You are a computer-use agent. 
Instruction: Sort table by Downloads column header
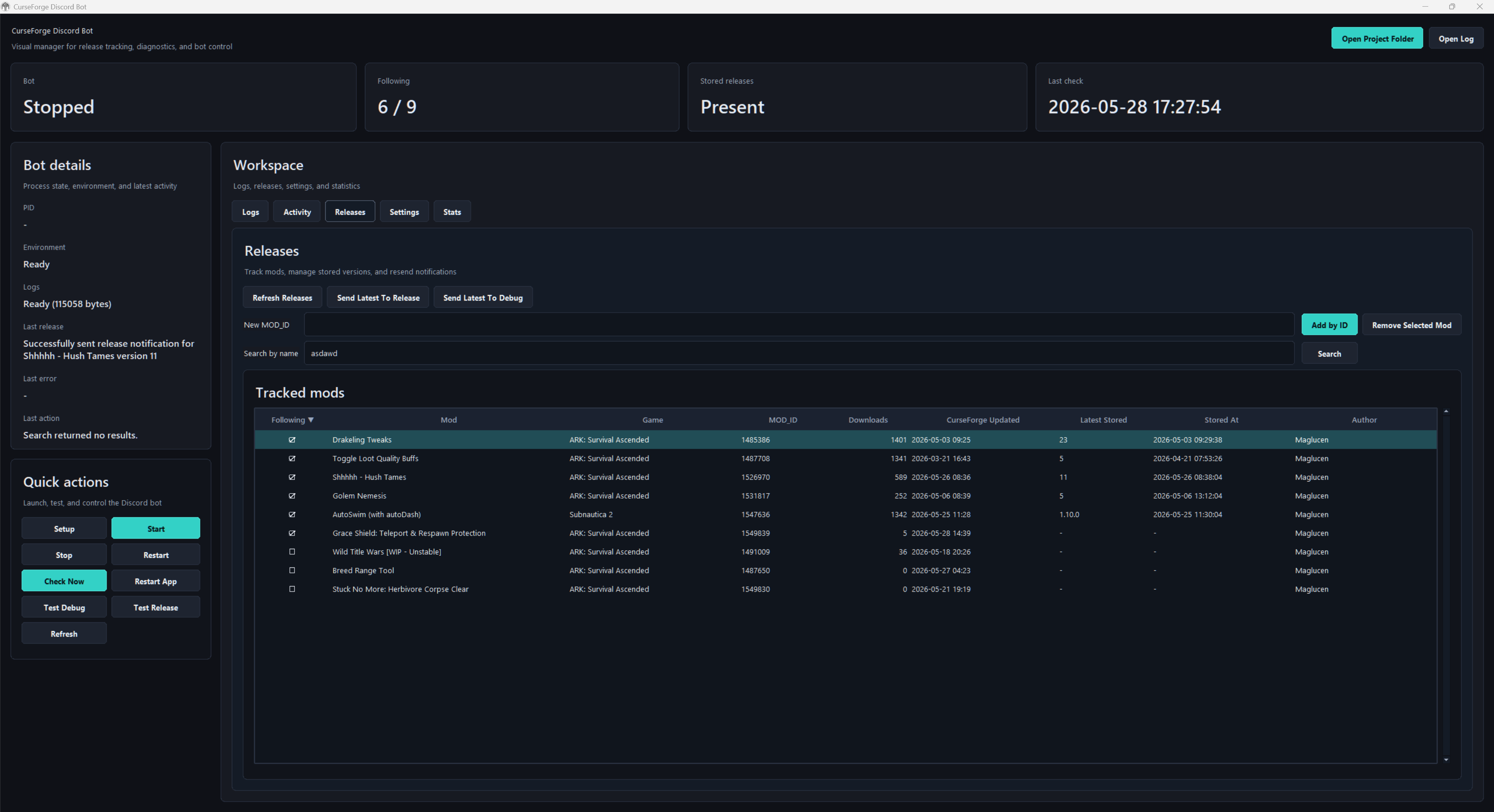pos(868,420)
